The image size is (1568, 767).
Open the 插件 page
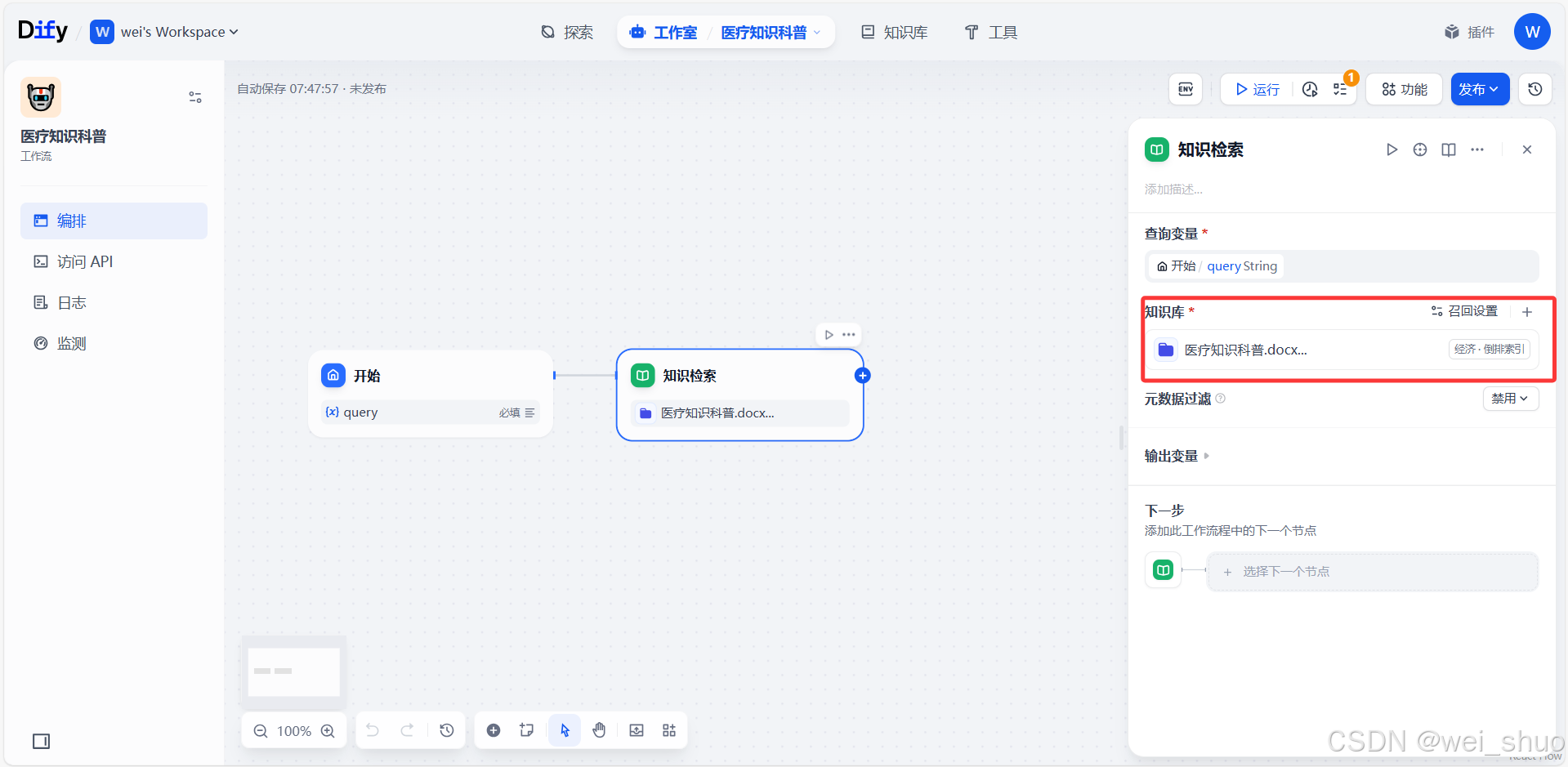[1469, 32]
